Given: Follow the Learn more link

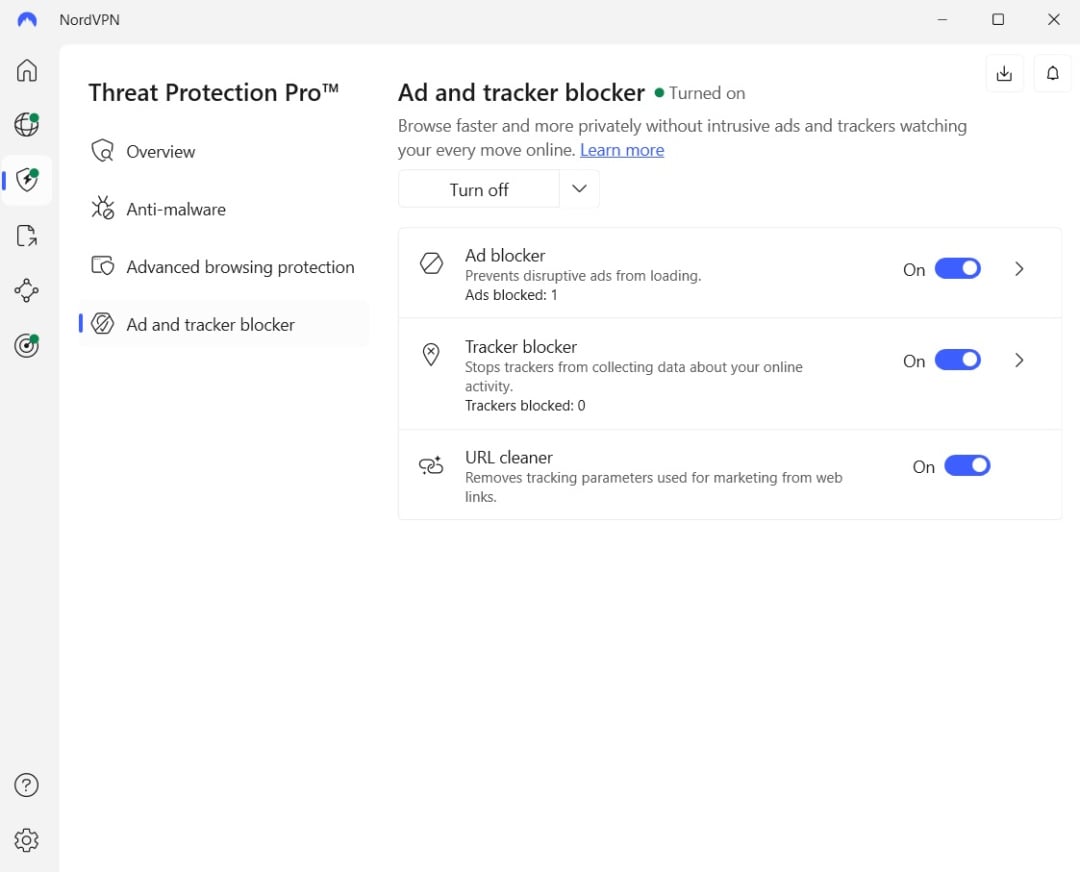Looking at the screenshot, I should click(622, 150).
